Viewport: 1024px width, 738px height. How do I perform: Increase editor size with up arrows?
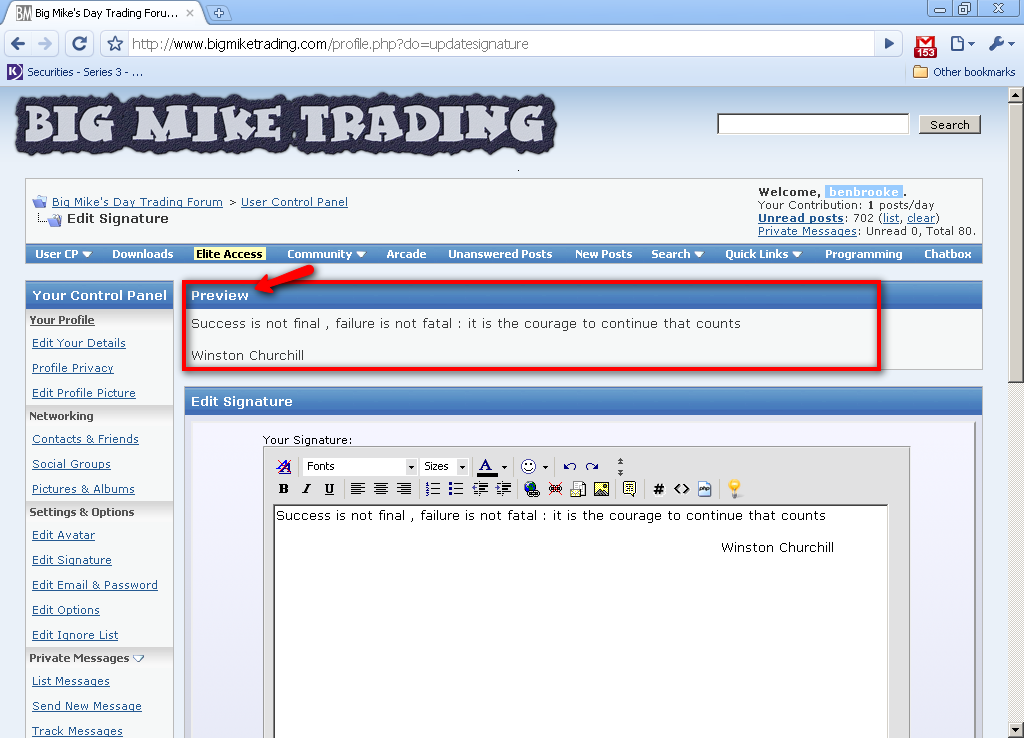click(x=620, y=462)
